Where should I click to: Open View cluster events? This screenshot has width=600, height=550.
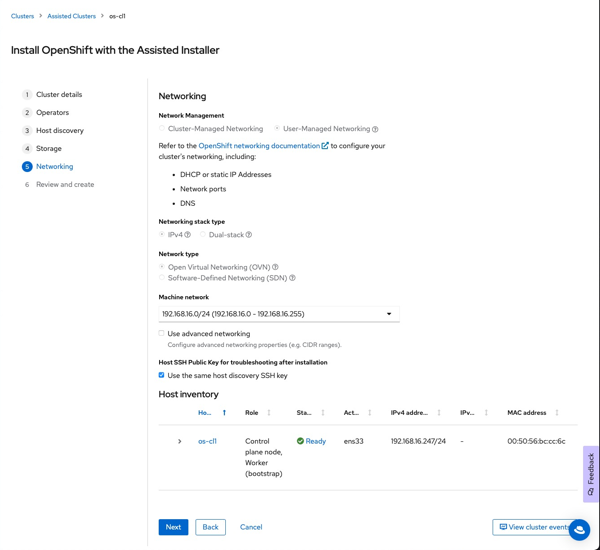pos(535,527)
